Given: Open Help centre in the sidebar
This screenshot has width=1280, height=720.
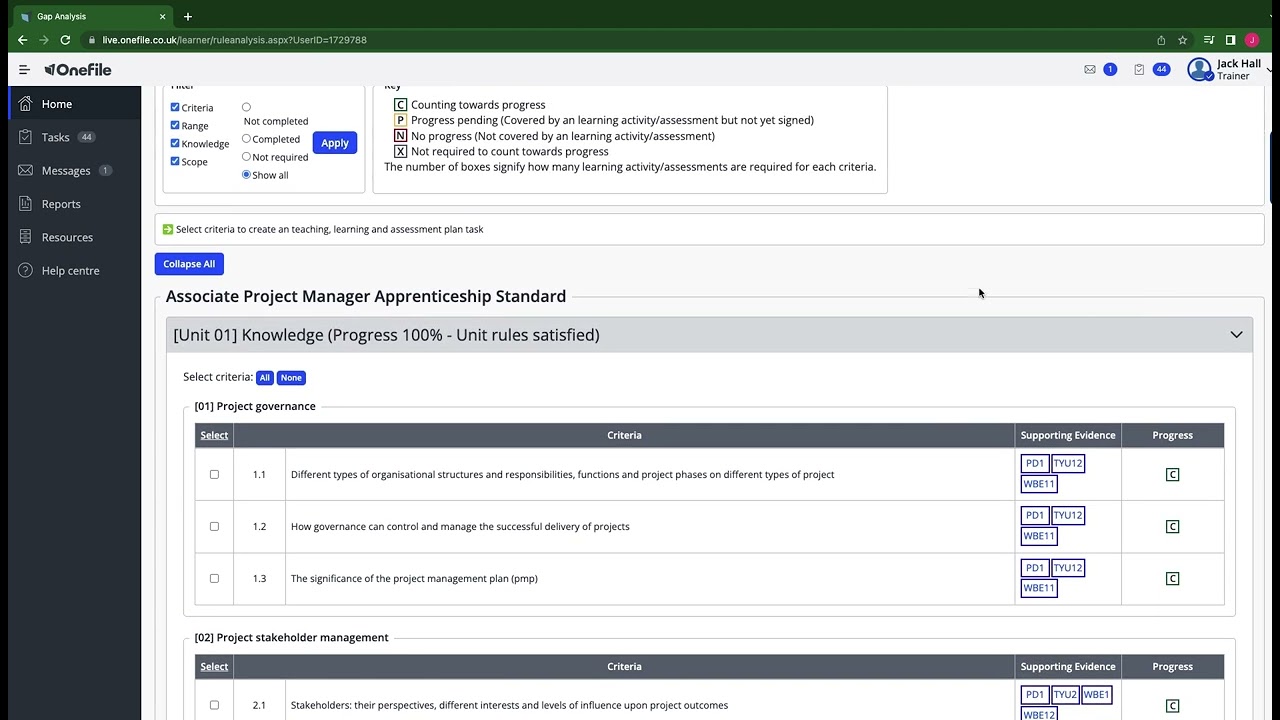Looking at the screenshot, I should [75, 270].
